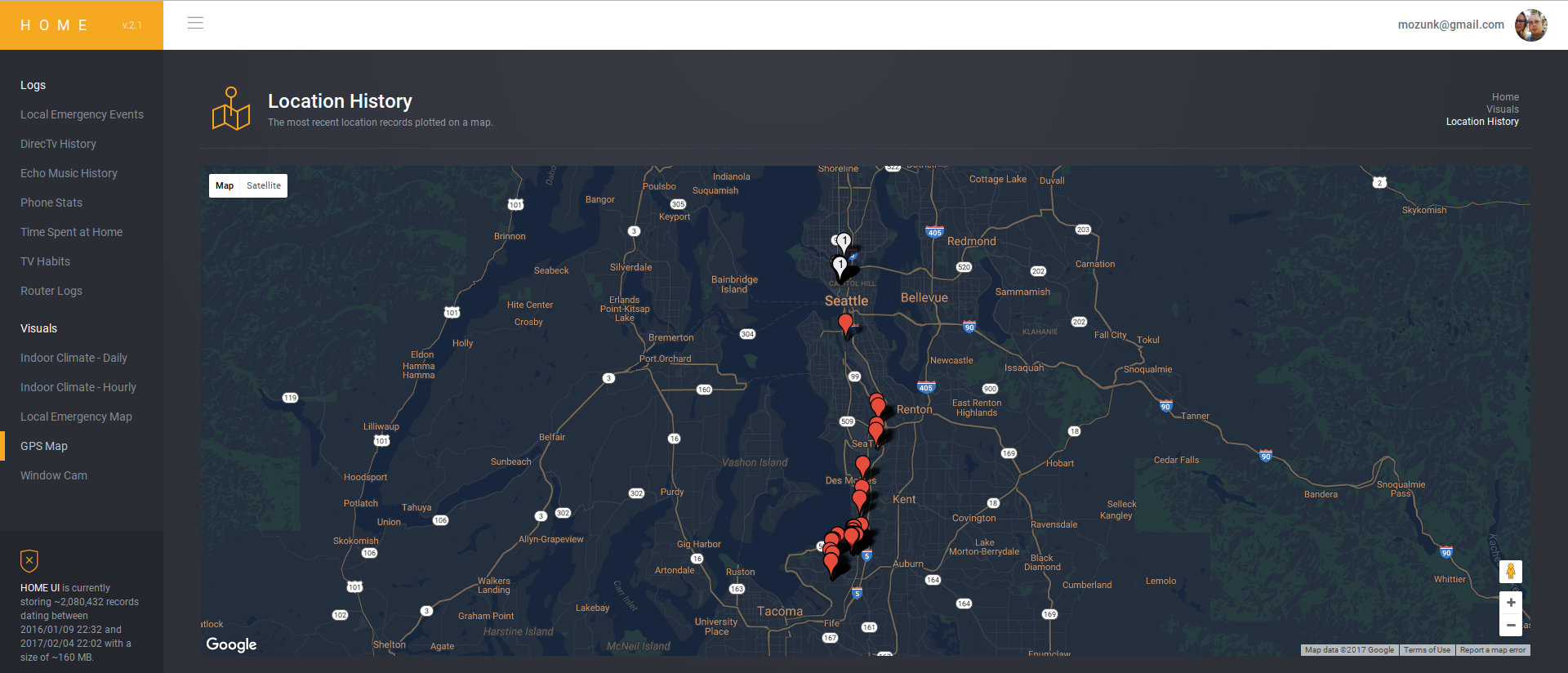1568x673 pixels.
Task: Click the Bremerton label on map
Action: point(670,337)
